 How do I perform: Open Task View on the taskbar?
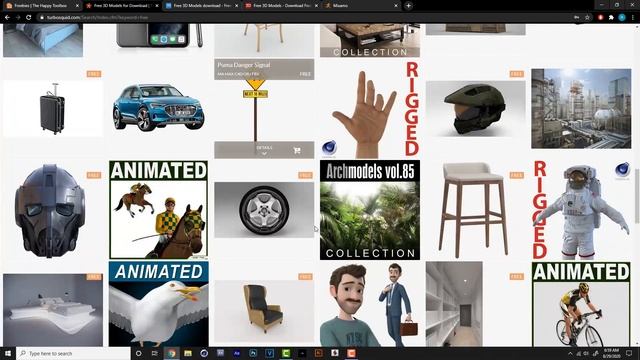pyautogui.click(x=155, y=353)
